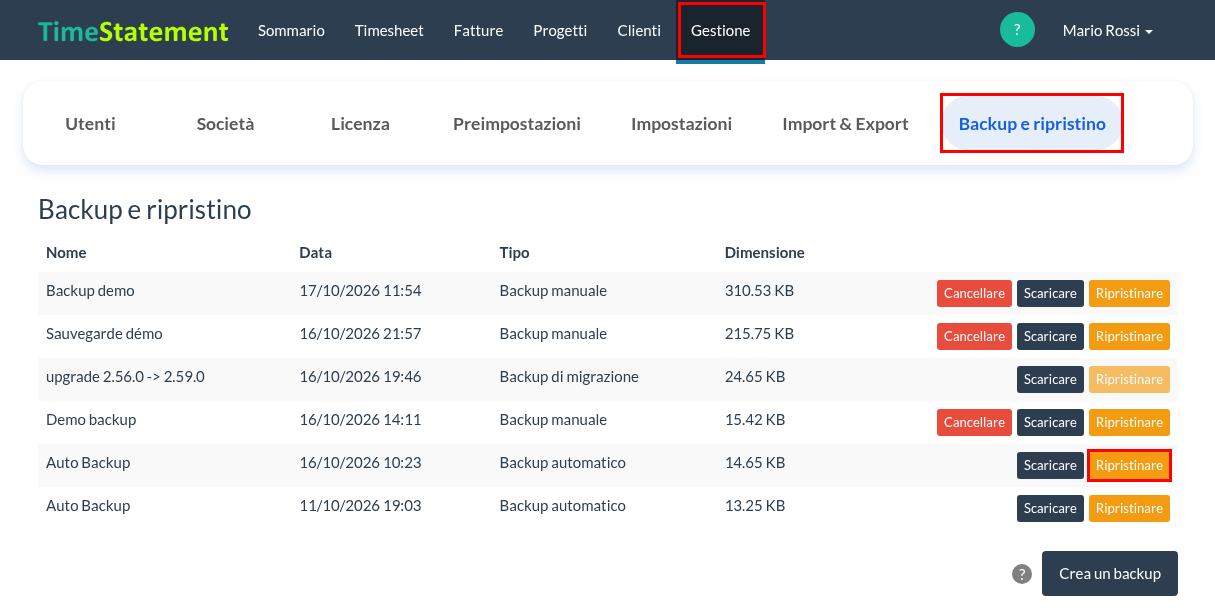Image resolution: width=1215 pixels, height=613 pixels.
Task: Navigate to Clienti
Action: [639, 31]
